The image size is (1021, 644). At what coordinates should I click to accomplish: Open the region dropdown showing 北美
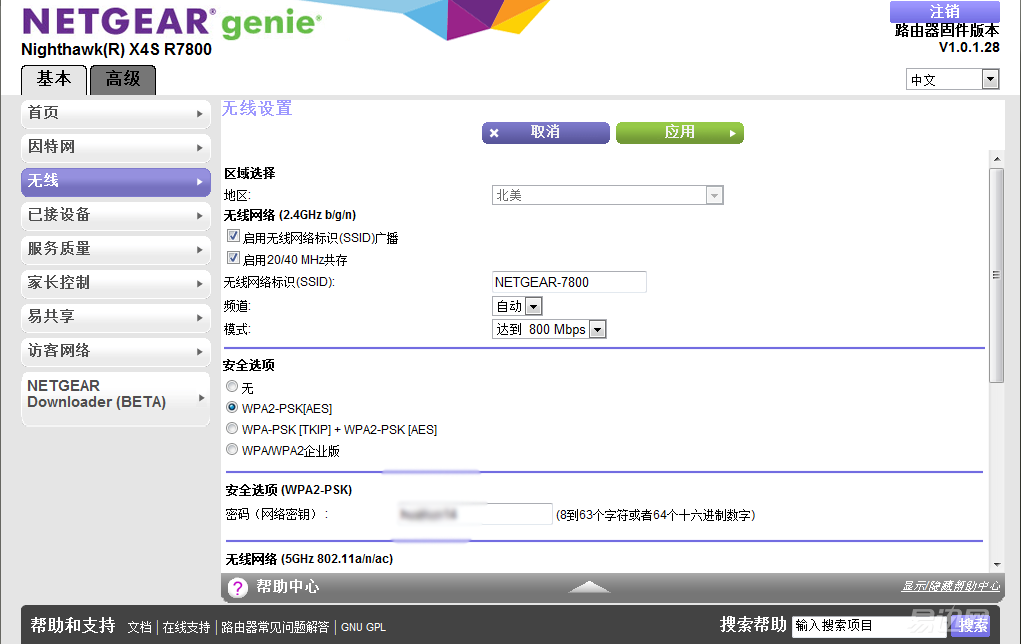(608, 195)
